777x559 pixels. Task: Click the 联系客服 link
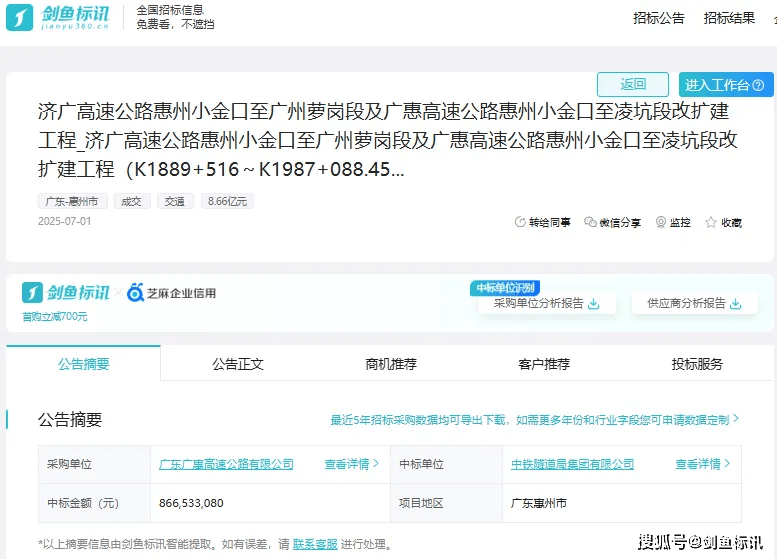coord(315,545)
